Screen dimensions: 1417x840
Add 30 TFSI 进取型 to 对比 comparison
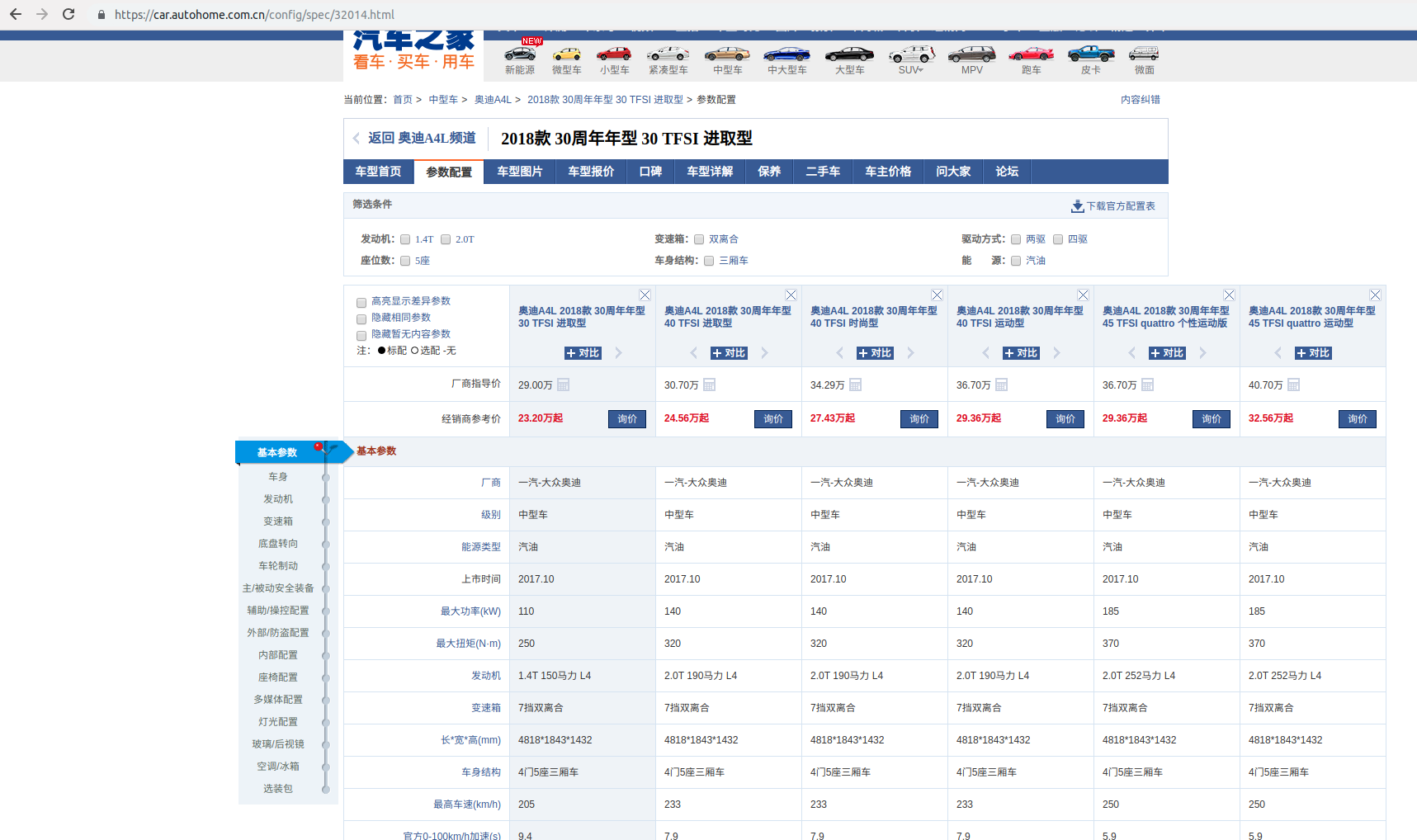[x=583, y=353]
